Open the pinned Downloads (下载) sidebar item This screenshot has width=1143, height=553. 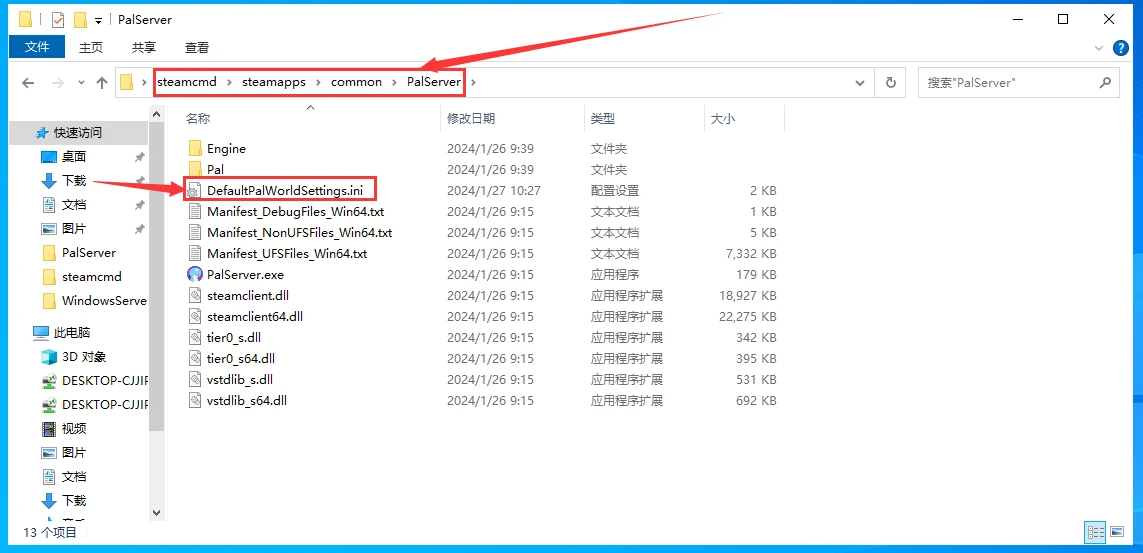[74, 181]
